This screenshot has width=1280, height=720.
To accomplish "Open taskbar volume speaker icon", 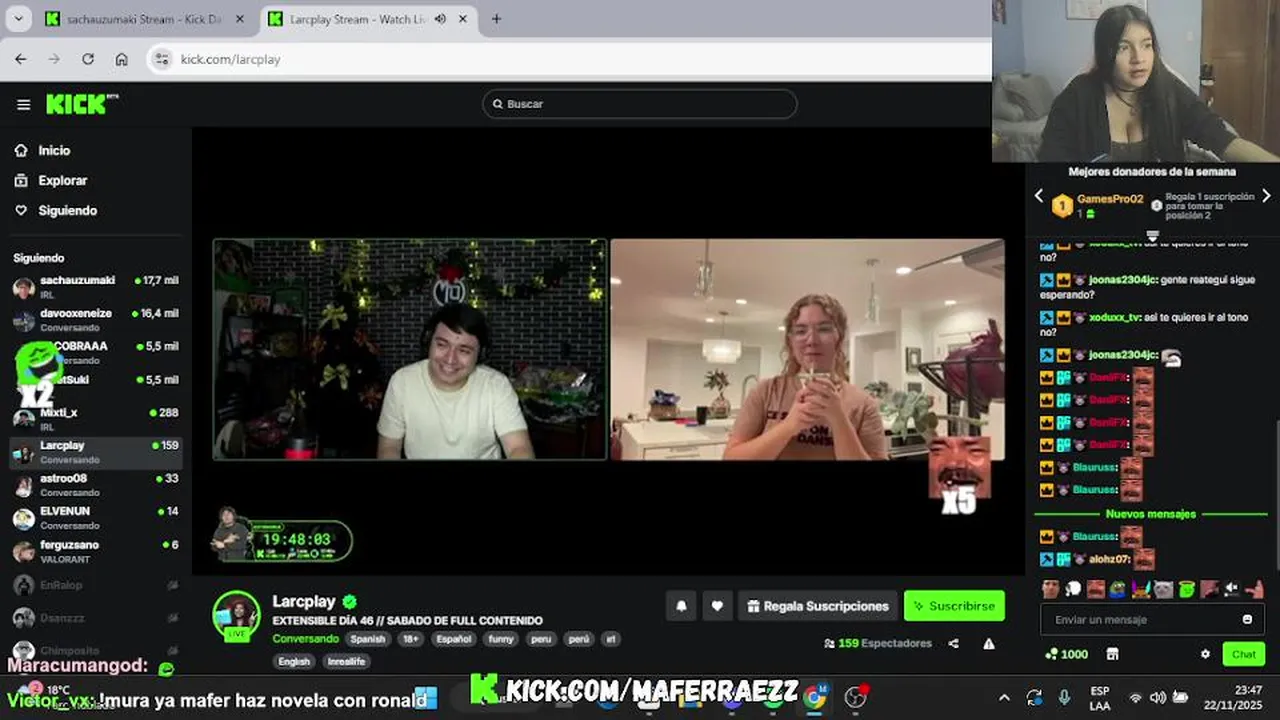I will tap(1158, 697).
